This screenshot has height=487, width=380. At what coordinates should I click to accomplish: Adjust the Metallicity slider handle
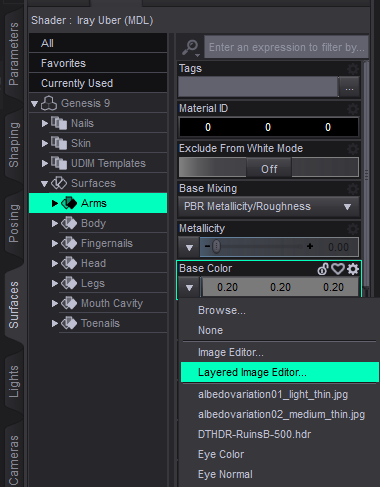tap(216, 247)
